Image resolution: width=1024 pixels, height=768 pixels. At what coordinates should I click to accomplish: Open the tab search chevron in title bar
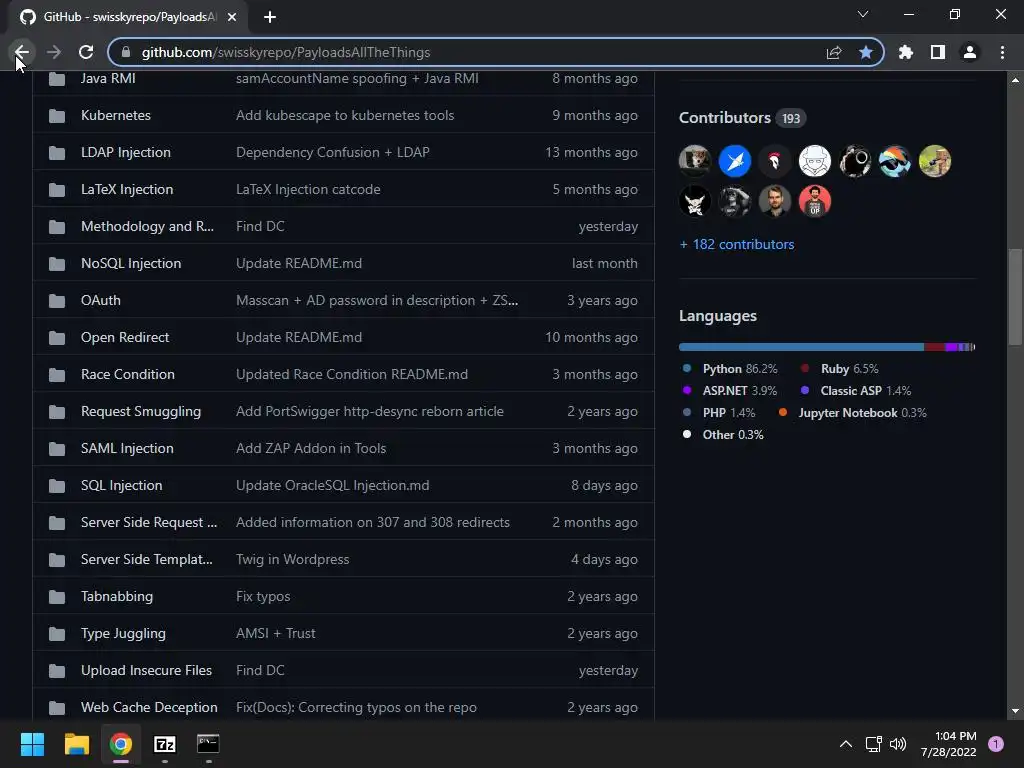[863, 14]
